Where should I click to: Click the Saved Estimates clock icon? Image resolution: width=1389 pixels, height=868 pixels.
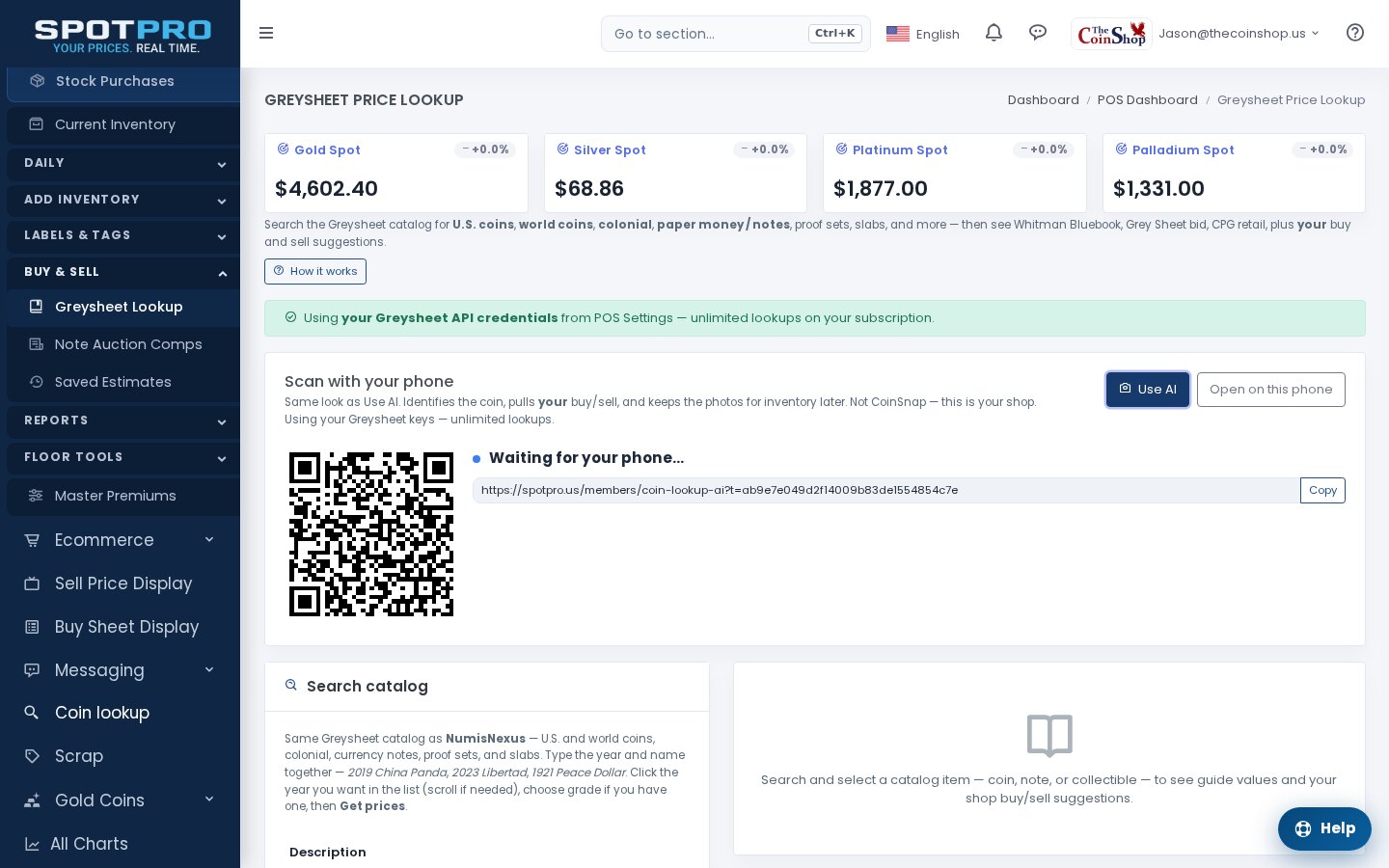coord(36,382)
